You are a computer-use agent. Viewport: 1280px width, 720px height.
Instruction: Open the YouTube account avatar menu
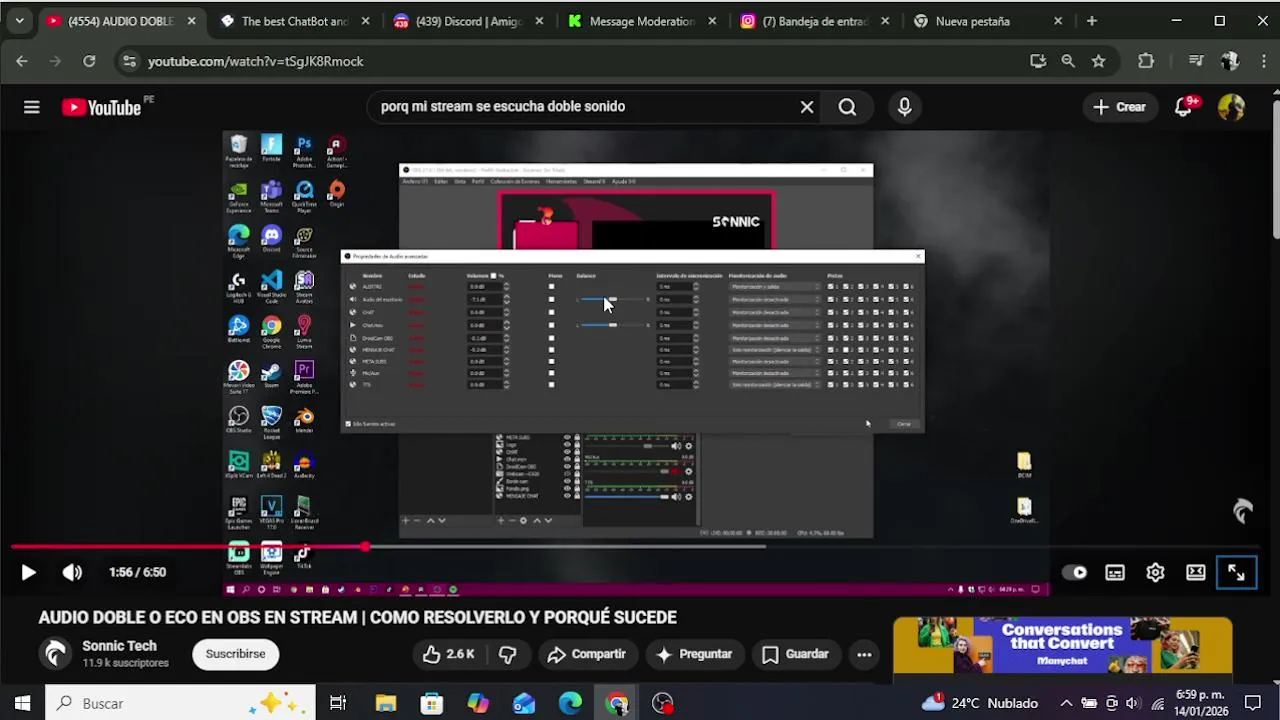(1231, 107)
